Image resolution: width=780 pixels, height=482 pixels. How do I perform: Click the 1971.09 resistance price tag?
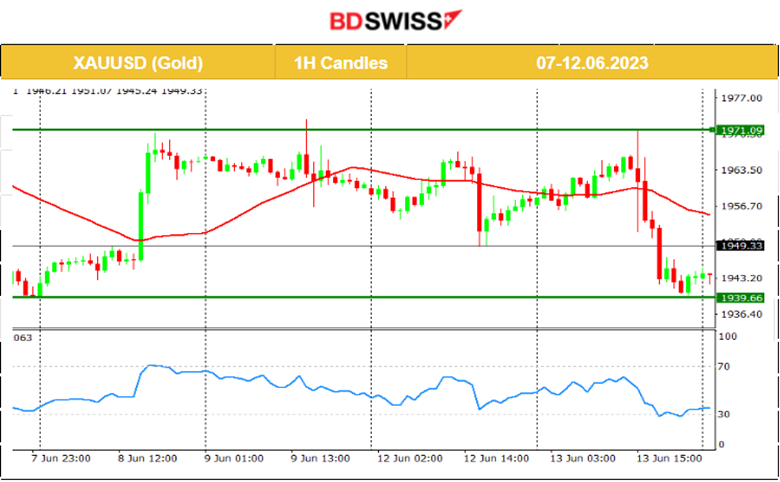[x=742, y=130]
